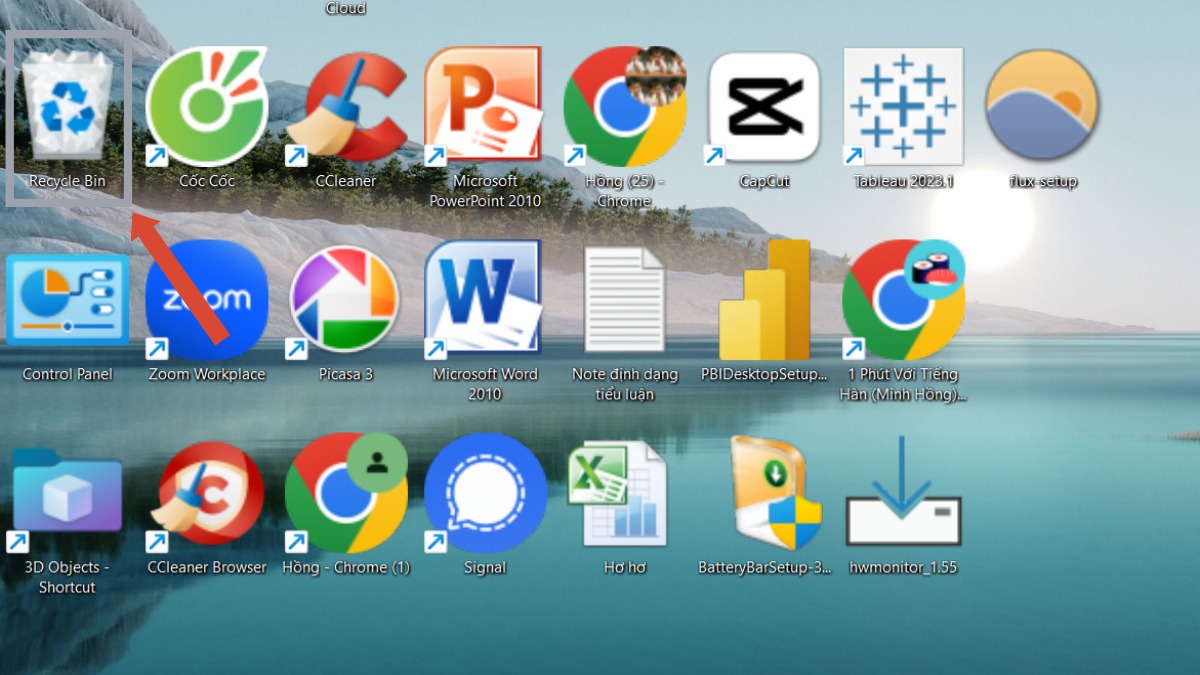Click the "Tableau 2023.1" label text
The width and height of the screenshot is (1200, 675).
pos(903,181)
